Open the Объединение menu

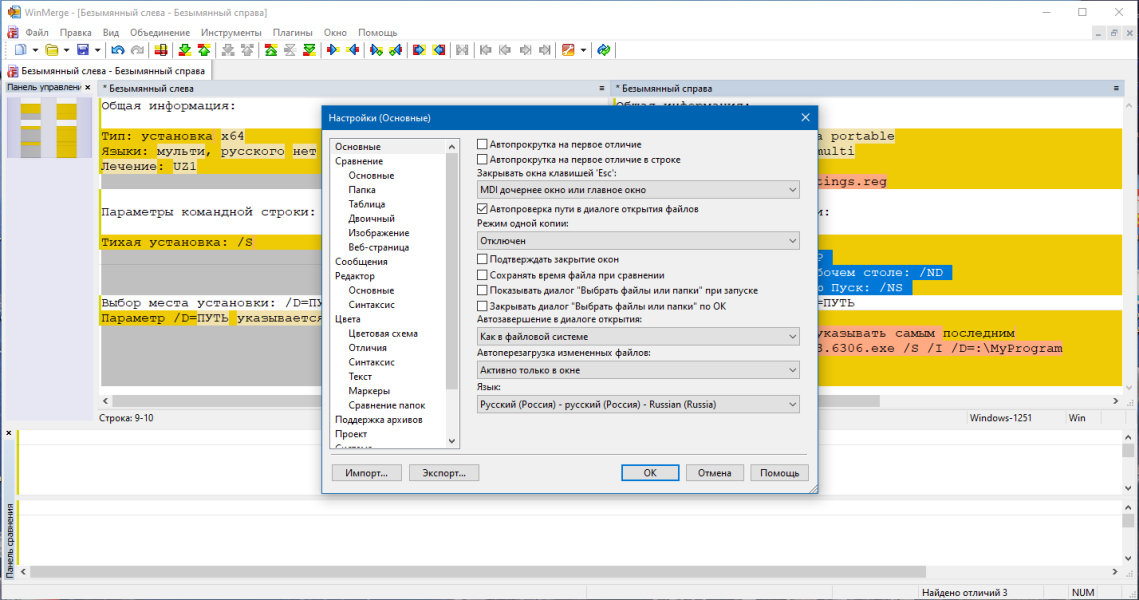pos(160,33)
